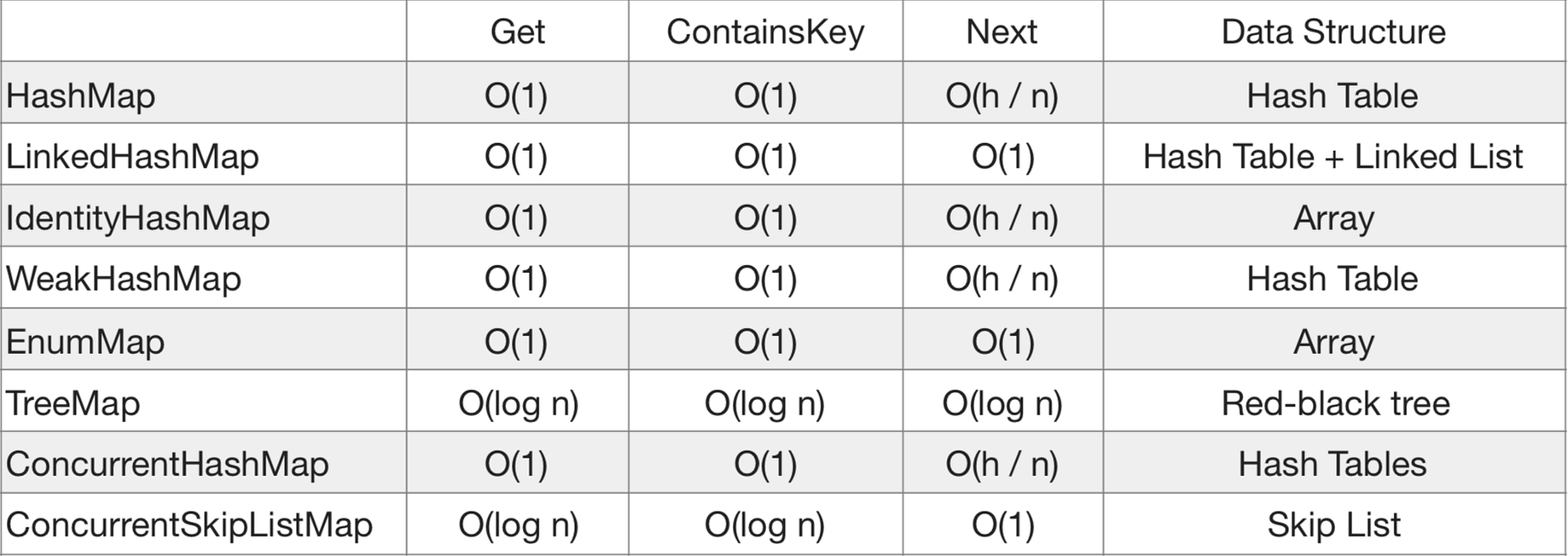Select the EnumMap row label

tap(85, 342)
